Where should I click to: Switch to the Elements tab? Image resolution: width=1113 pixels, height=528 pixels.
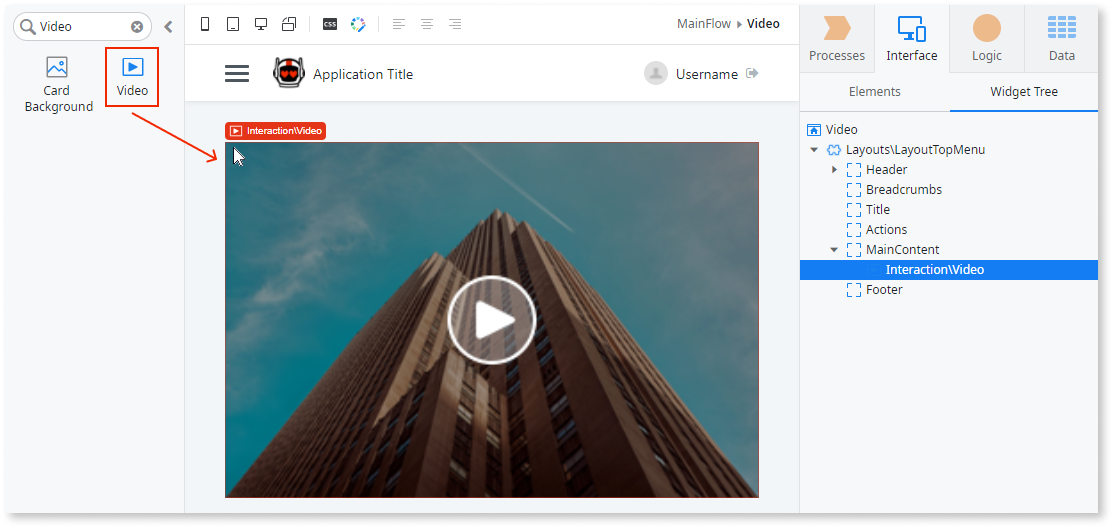[x=874, y=92]
